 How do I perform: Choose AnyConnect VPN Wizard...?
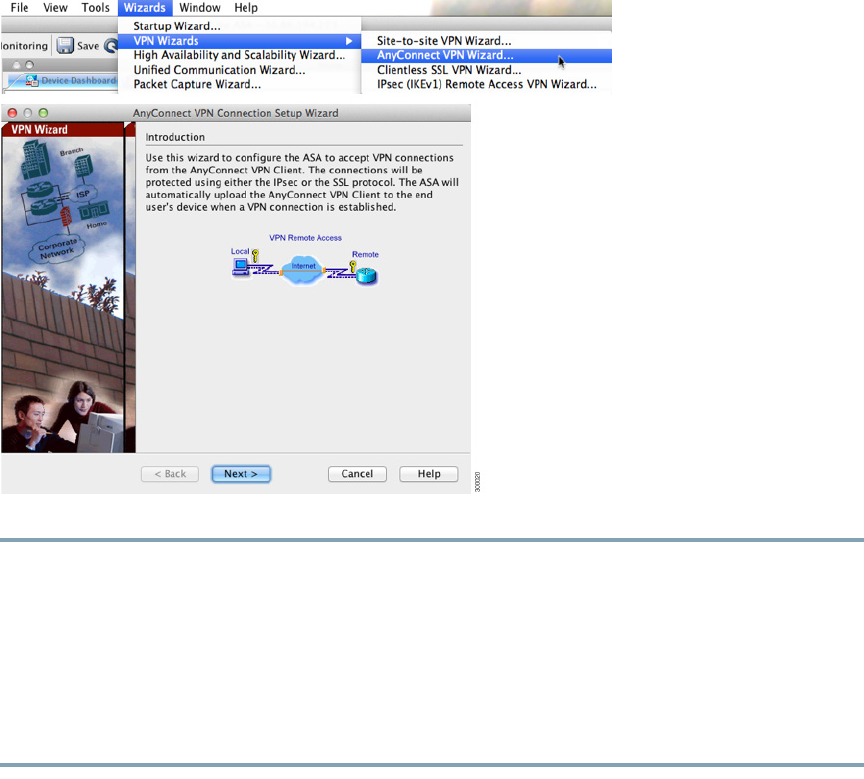click(487, 55)
